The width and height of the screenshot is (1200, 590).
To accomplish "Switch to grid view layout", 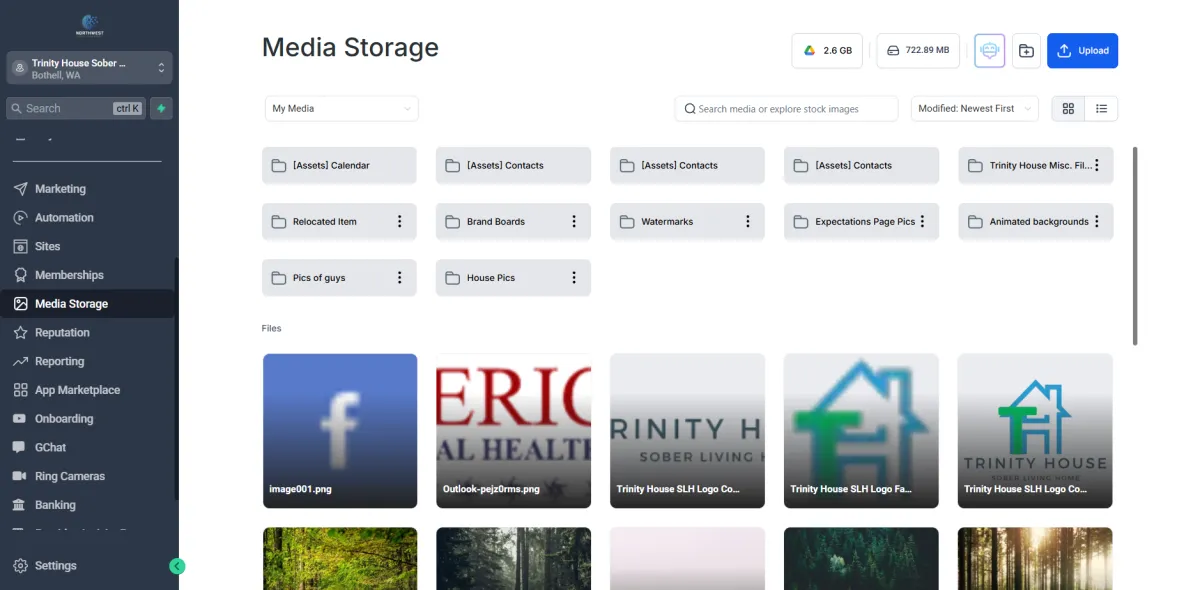I will tap(1068, 108).
